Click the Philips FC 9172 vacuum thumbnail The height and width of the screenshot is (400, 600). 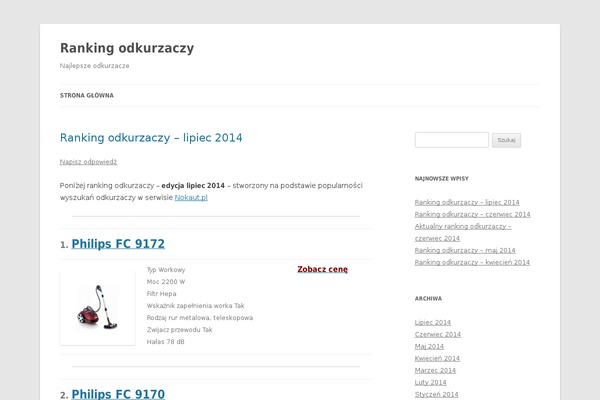pos(97,307)
